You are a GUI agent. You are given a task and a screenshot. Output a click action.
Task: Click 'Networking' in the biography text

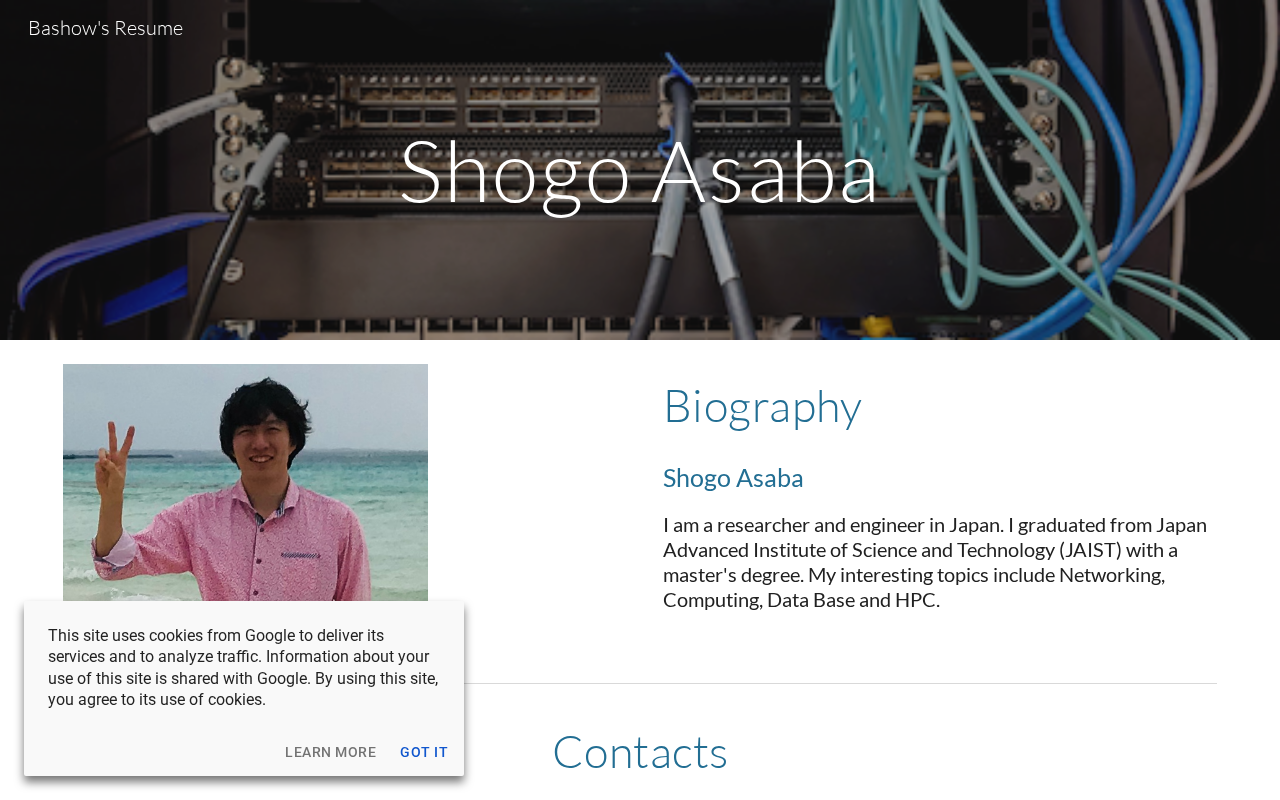1112,575
